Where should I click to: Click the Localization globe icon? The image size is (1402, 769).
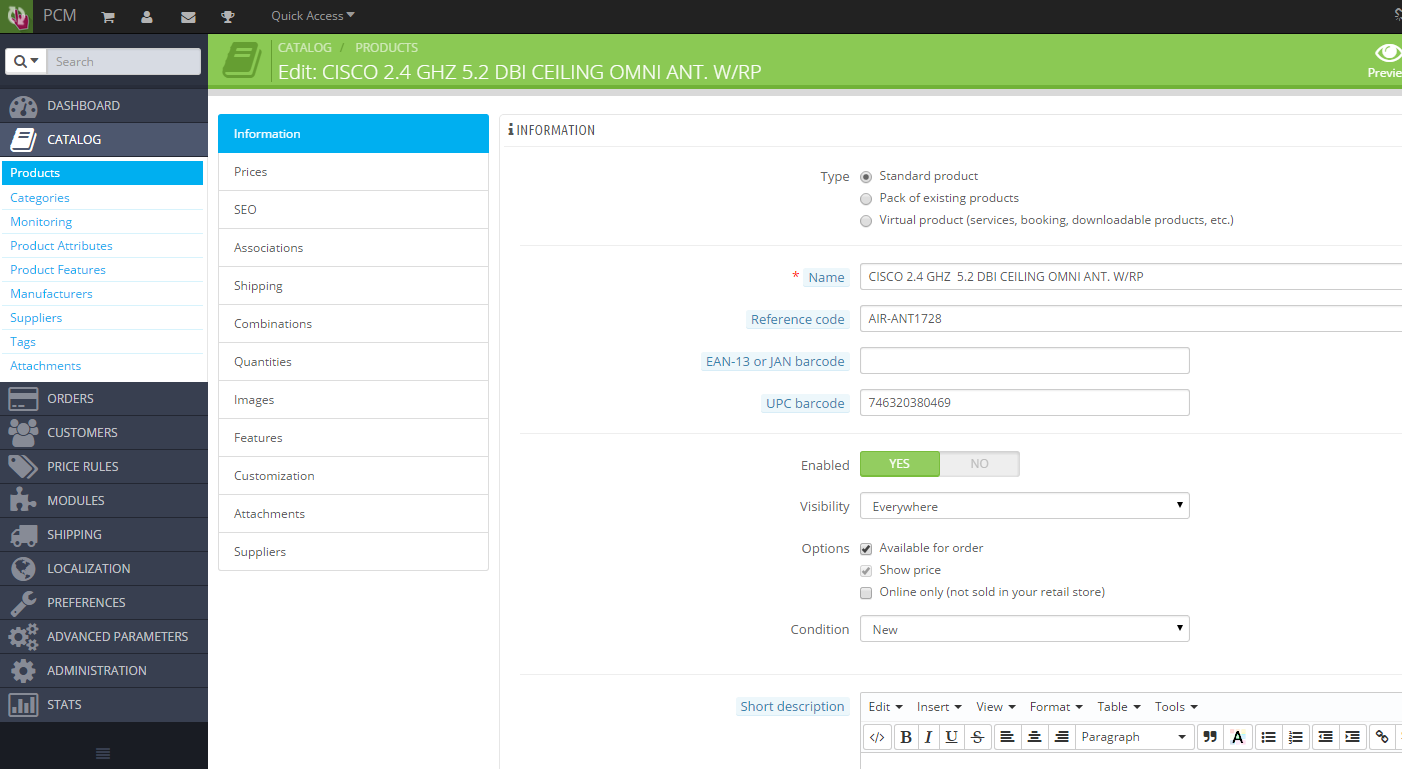(23, 569)
